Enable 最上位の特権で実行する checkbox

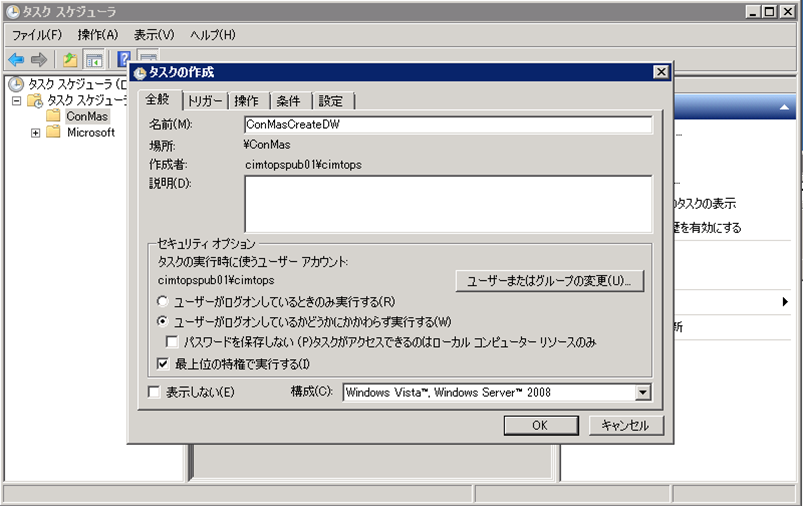[164, 363]
